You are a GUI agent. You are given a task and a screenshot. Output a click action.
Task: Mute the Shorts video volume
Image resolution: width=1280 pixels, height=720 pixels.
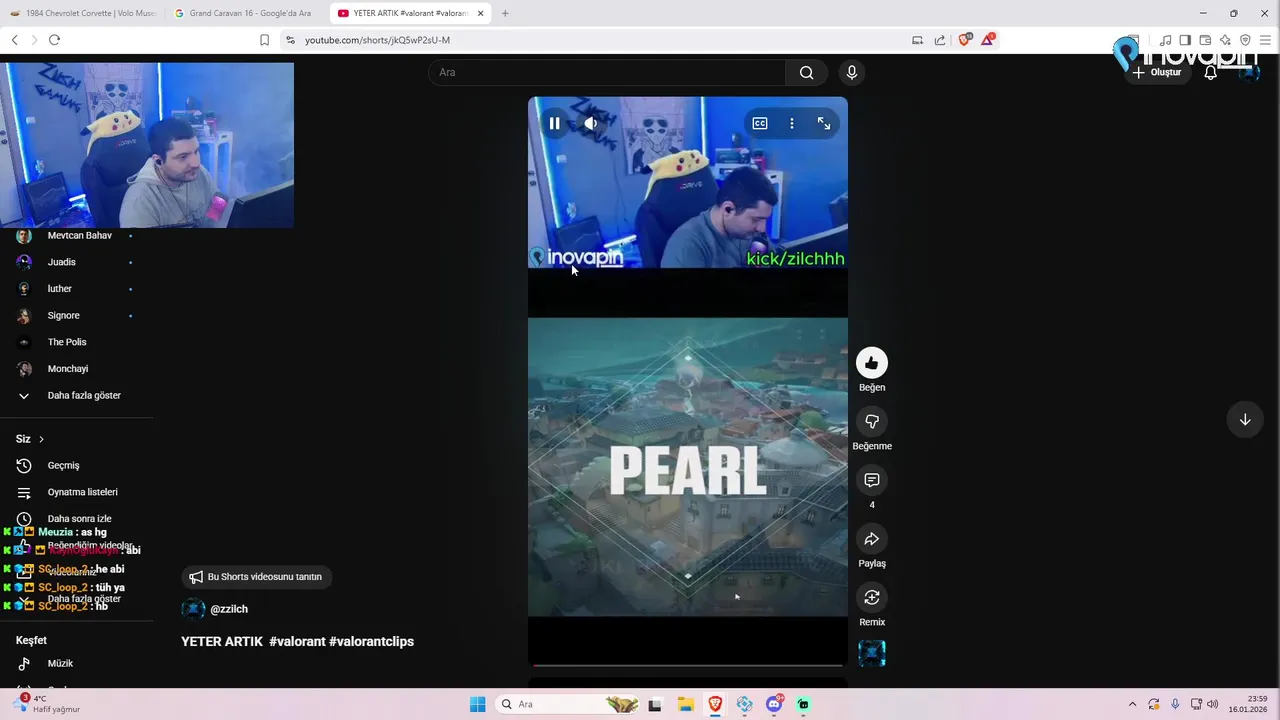coord(591,123)
